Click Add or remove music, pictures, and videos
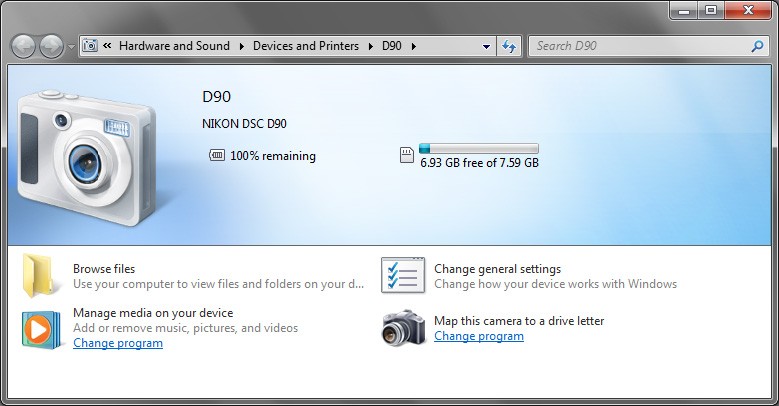The width and height of the screenshot is (779, 406). [185, 328]
